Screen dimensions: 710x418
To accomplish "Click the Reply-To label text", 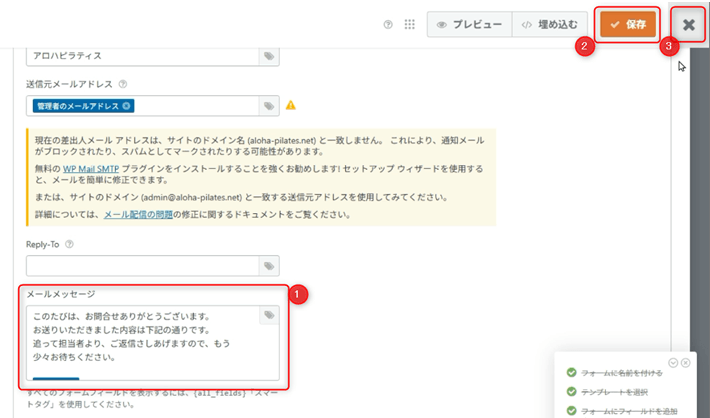I will 43,245.
